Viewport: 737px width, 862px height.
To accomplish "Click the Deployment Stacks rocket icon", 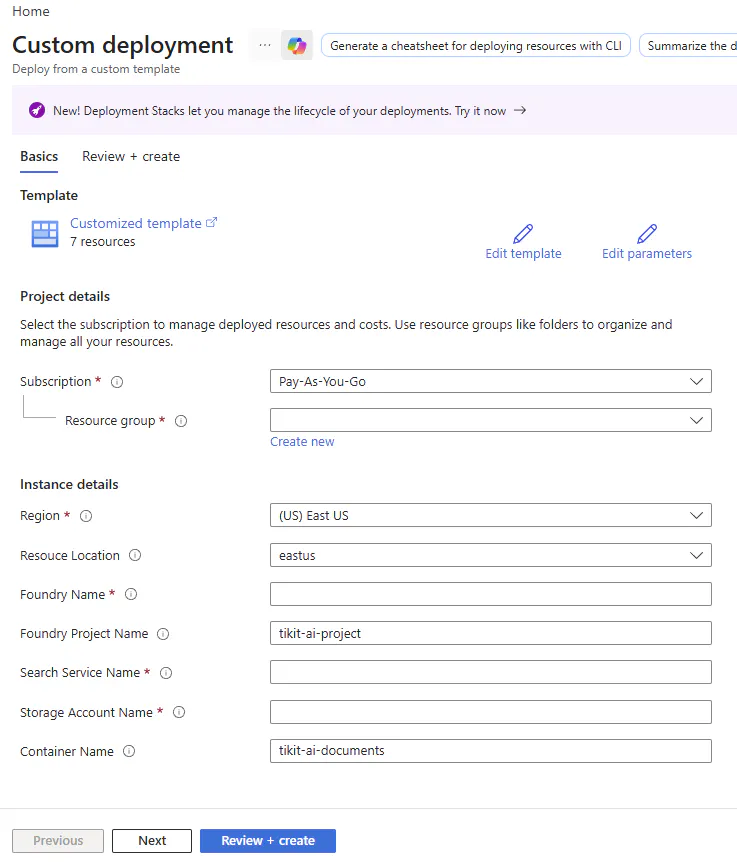I will pyautogui.click(x=37, y=110).
